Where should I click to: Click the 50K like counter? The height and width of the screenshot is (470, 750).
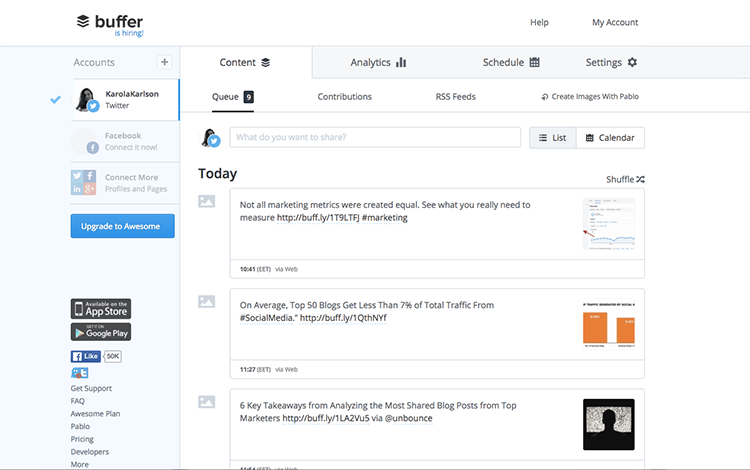pyautogui.click(x=112, y=356)
